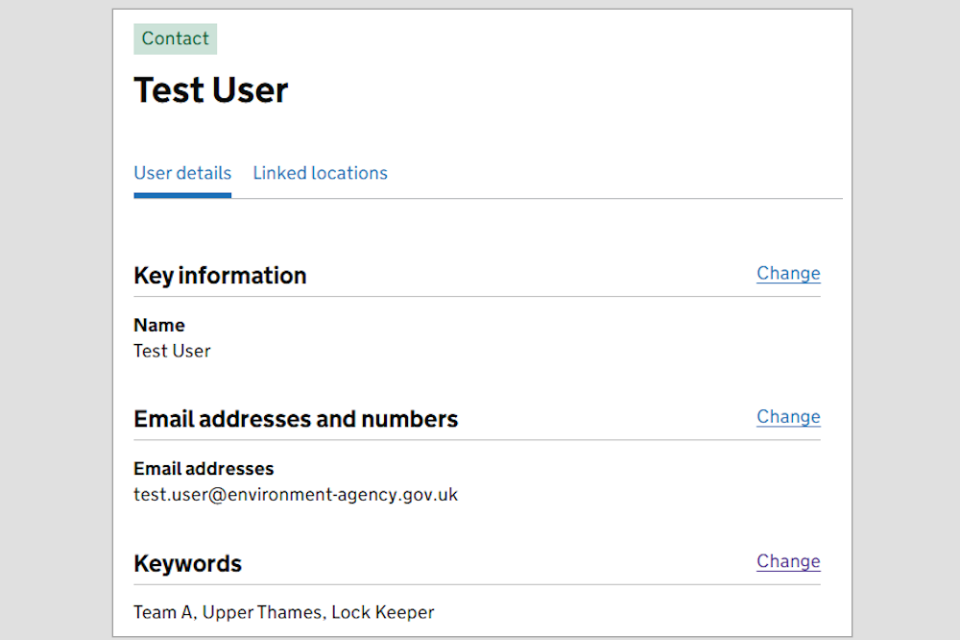
Task: Select the User details tab
Action: click(x=182, y=173)
